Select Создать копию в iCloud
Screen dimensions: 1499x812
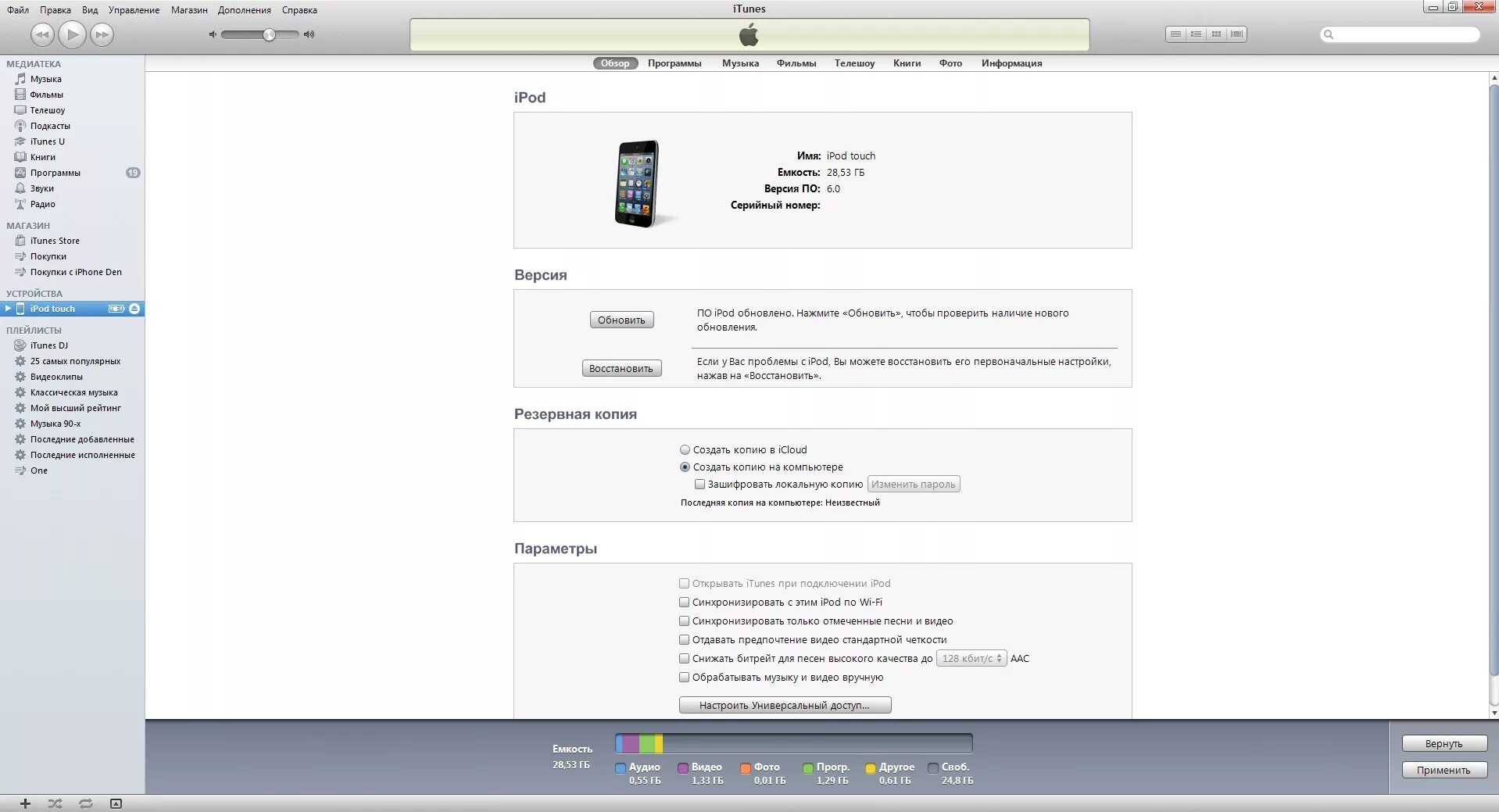[685, 449]
